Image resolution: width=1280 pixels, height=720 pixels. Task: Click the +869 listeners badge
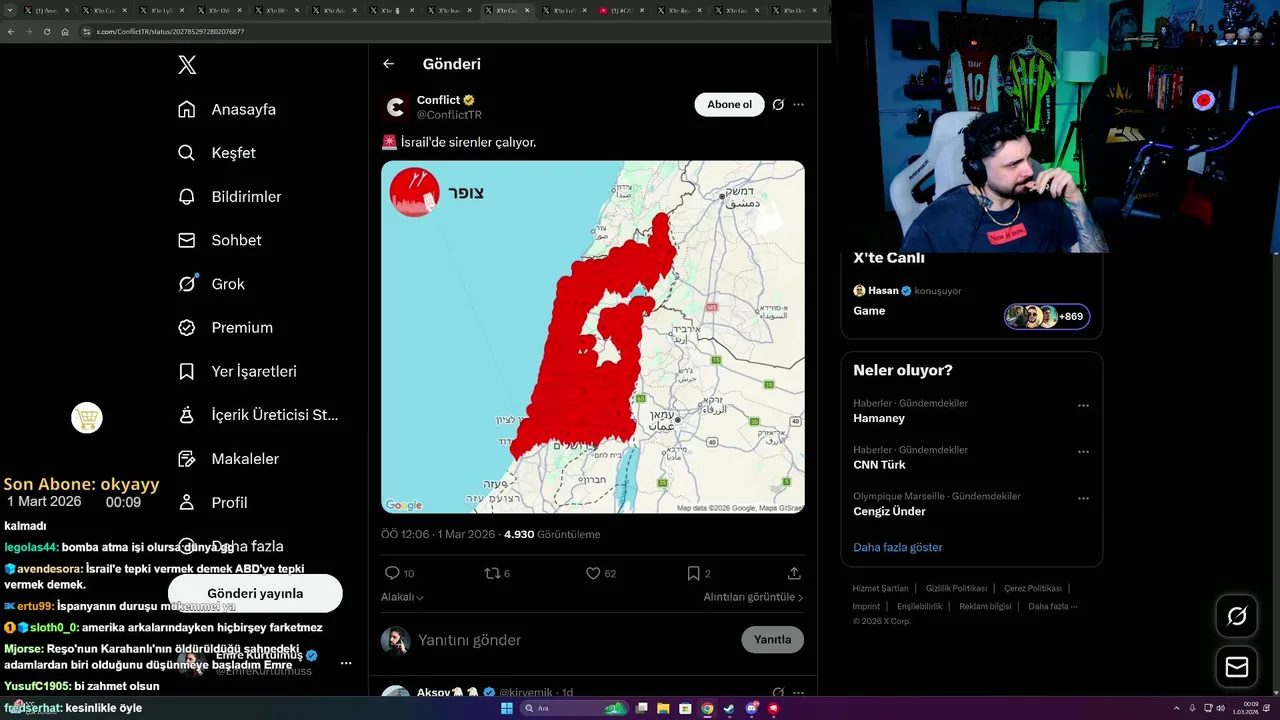(x=1047, y=316)
